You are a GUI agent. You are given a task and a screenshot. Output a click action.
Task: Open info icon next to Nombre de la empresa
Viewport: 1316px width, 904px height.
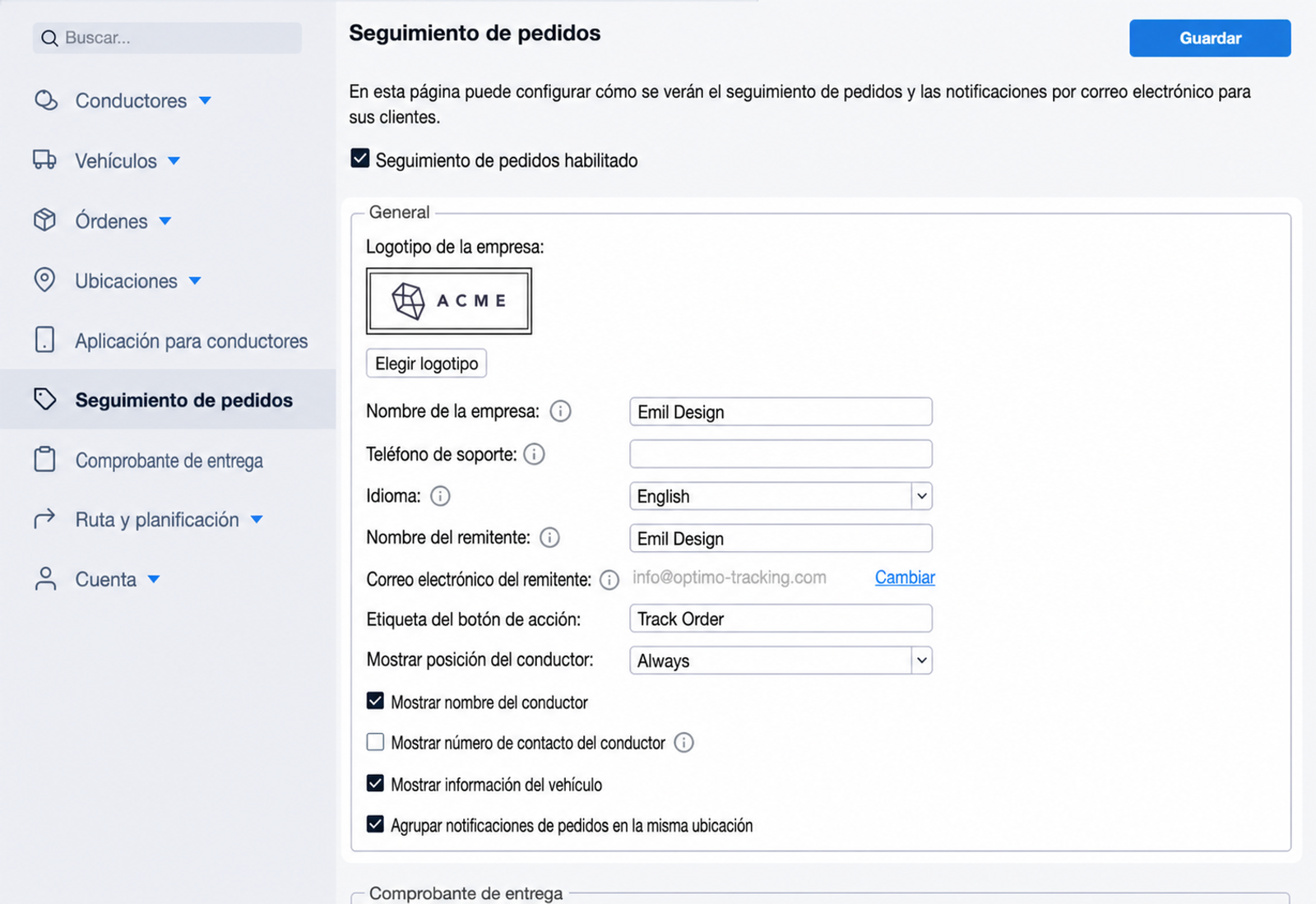[560, 411]
